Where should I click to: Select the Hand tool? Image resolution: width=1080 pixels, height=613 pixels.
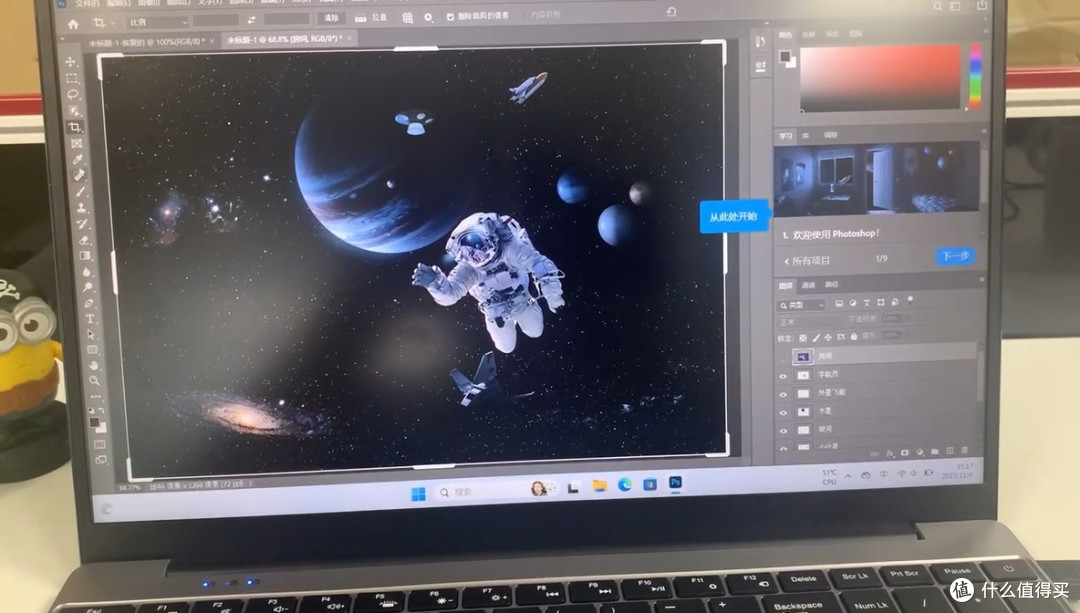pyautogui.click(x=94, y=365)
